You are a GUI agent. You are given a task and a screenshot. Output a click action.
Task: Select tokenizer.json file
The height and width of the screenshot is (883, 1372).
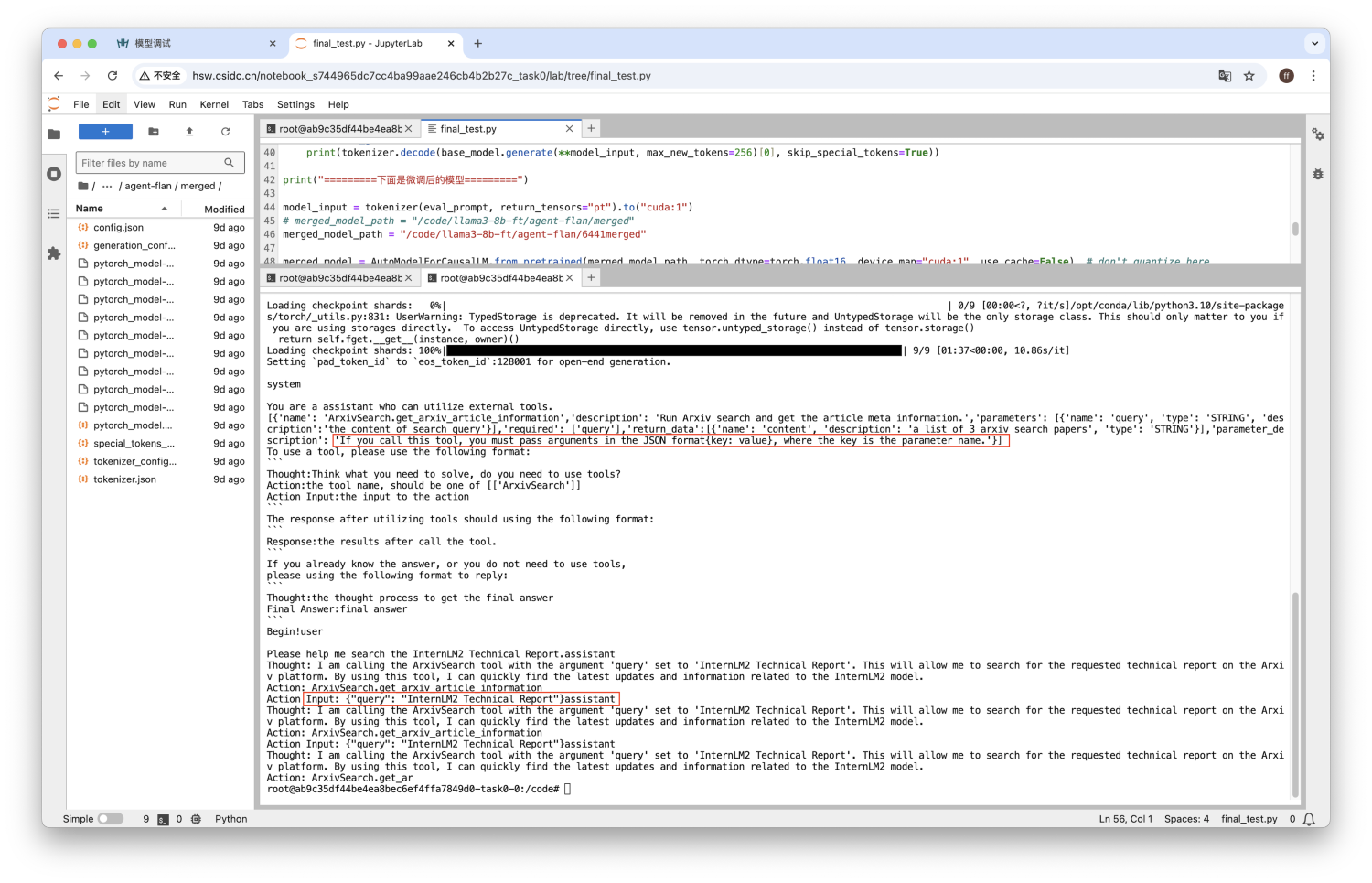point(160,479)
